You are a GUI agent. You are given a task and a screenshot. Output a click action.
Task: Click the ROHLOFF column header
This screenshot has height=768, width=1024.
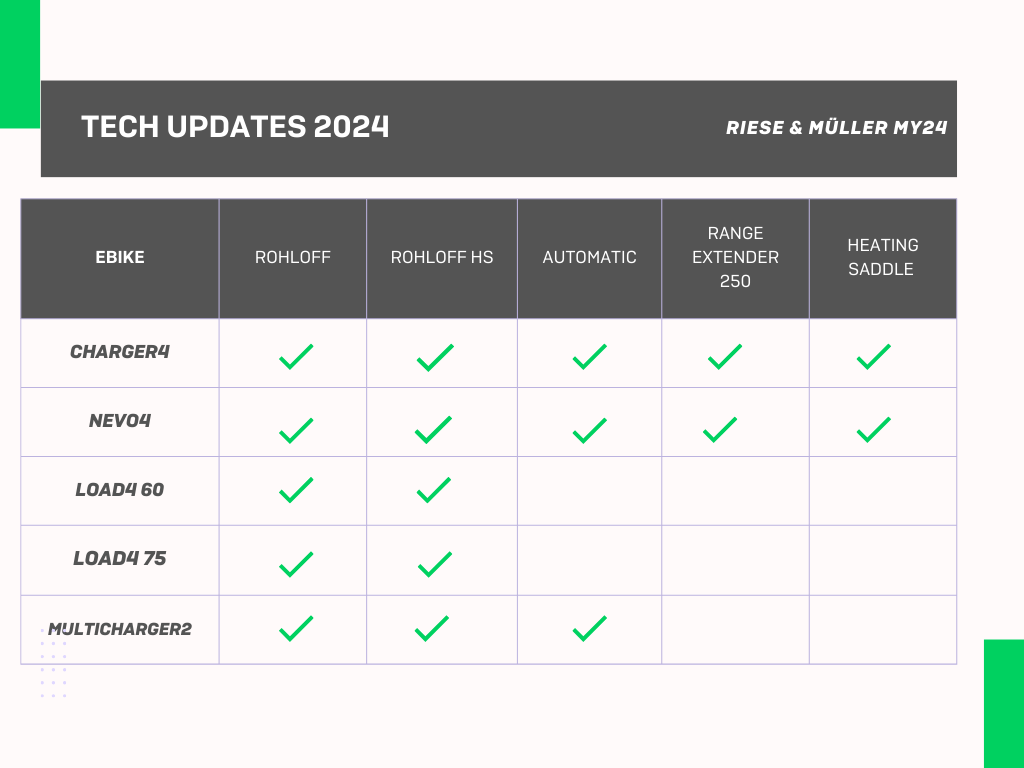[x=293, y=257]
